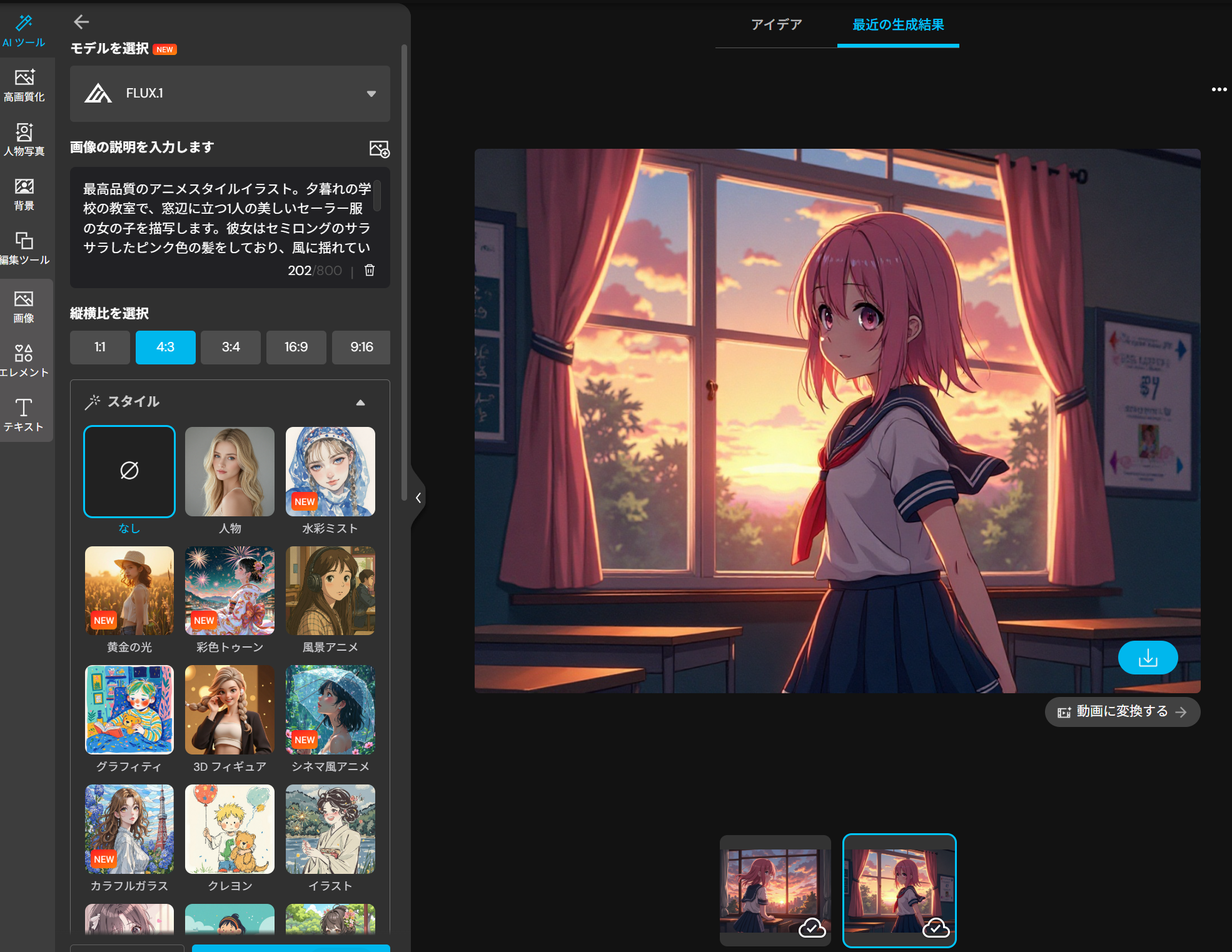Collapse the スタイル section
Screen dimensions: 1232x952
click(x=360, y=403)
